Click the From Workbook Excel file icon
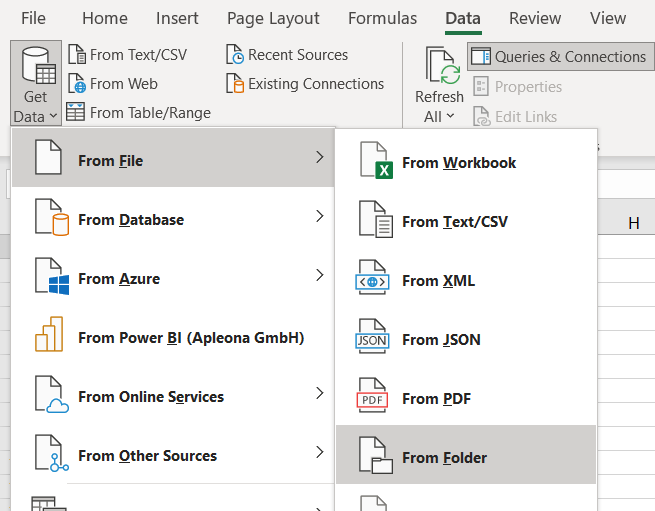 [x=376, y=160]
